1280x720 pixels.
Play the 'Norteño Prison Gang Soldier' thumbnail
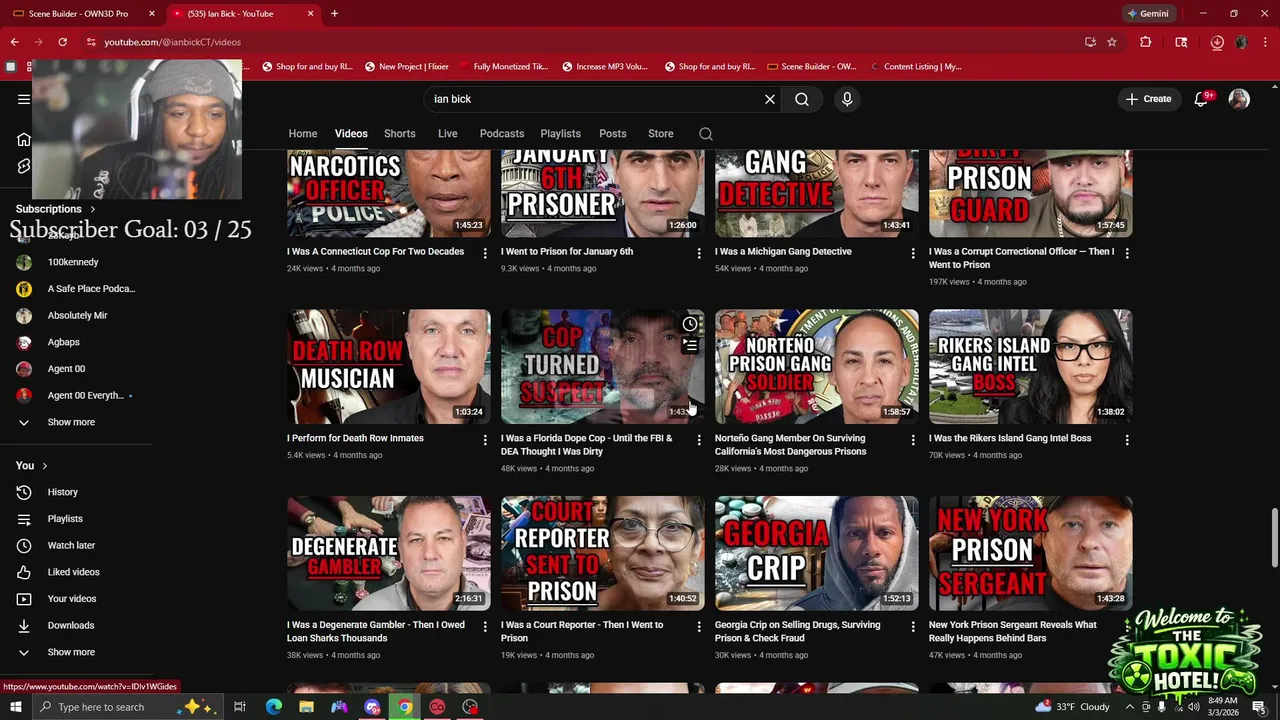(x=817, y=366)
